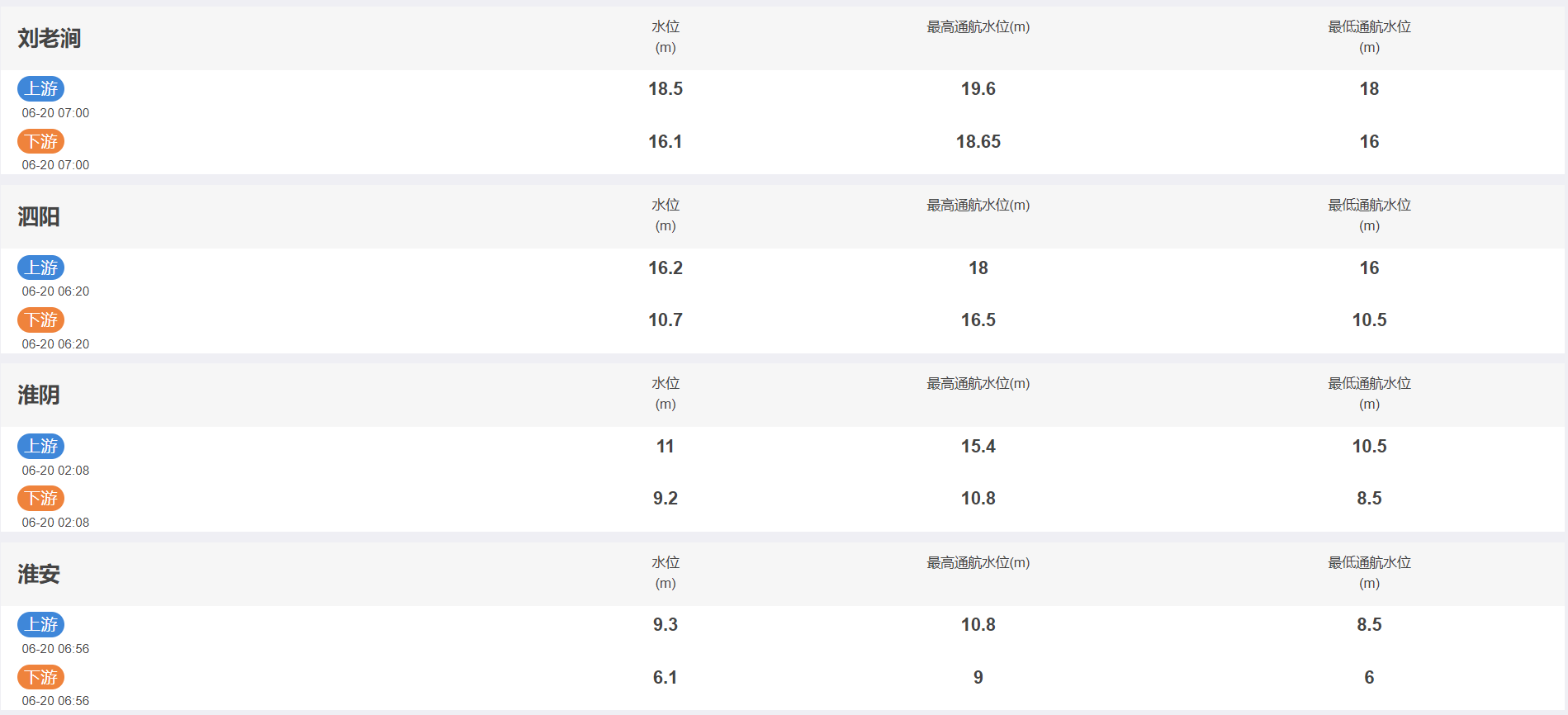Select the 泗阳 下游 orange badge
The width and height of the screenshot is (1568, 715).
click(40, 320)
